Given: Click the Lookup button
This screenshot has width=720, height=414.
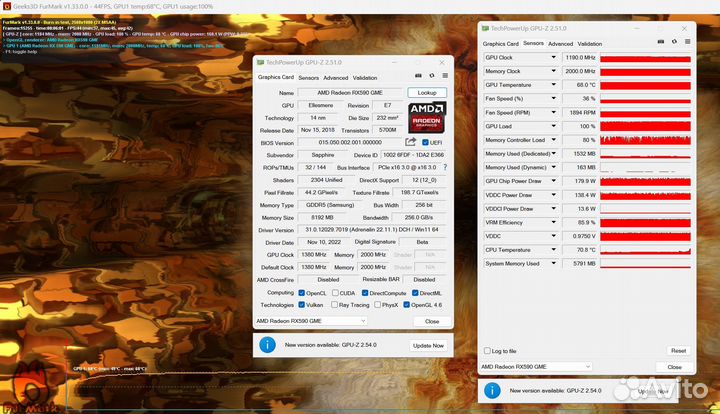Looking at the screenshot, I should point(427,93).
